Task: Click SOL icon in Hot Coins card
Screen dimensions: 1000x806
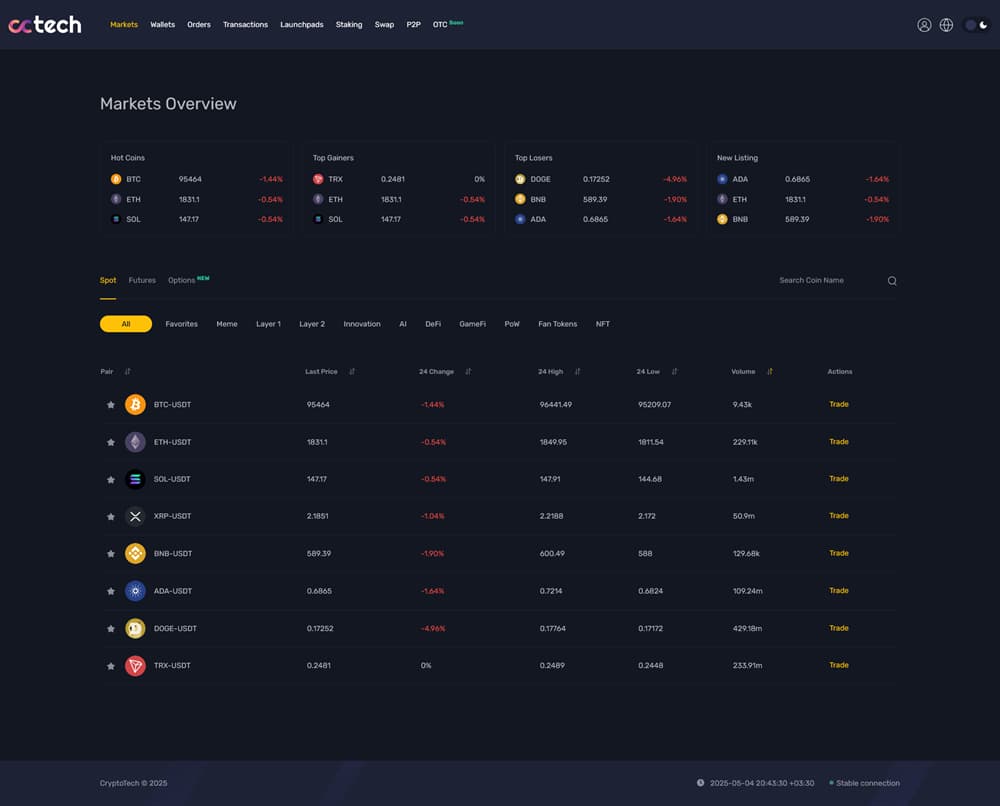Action: (x=116, y=219)
